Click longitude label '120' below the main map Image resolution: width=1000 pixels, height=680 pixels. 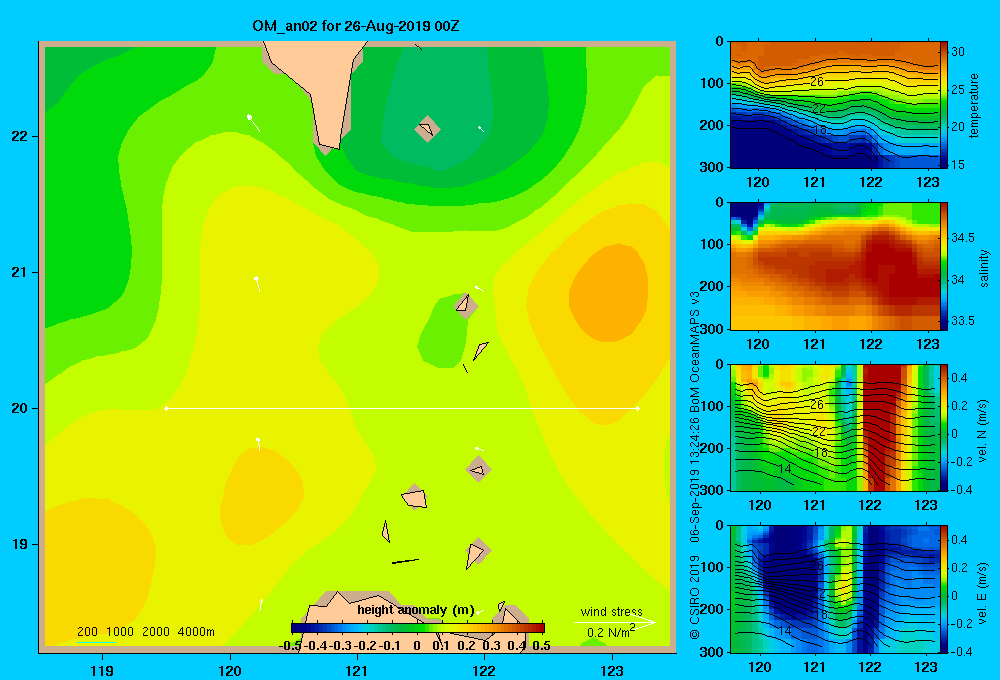pos(230,670)
